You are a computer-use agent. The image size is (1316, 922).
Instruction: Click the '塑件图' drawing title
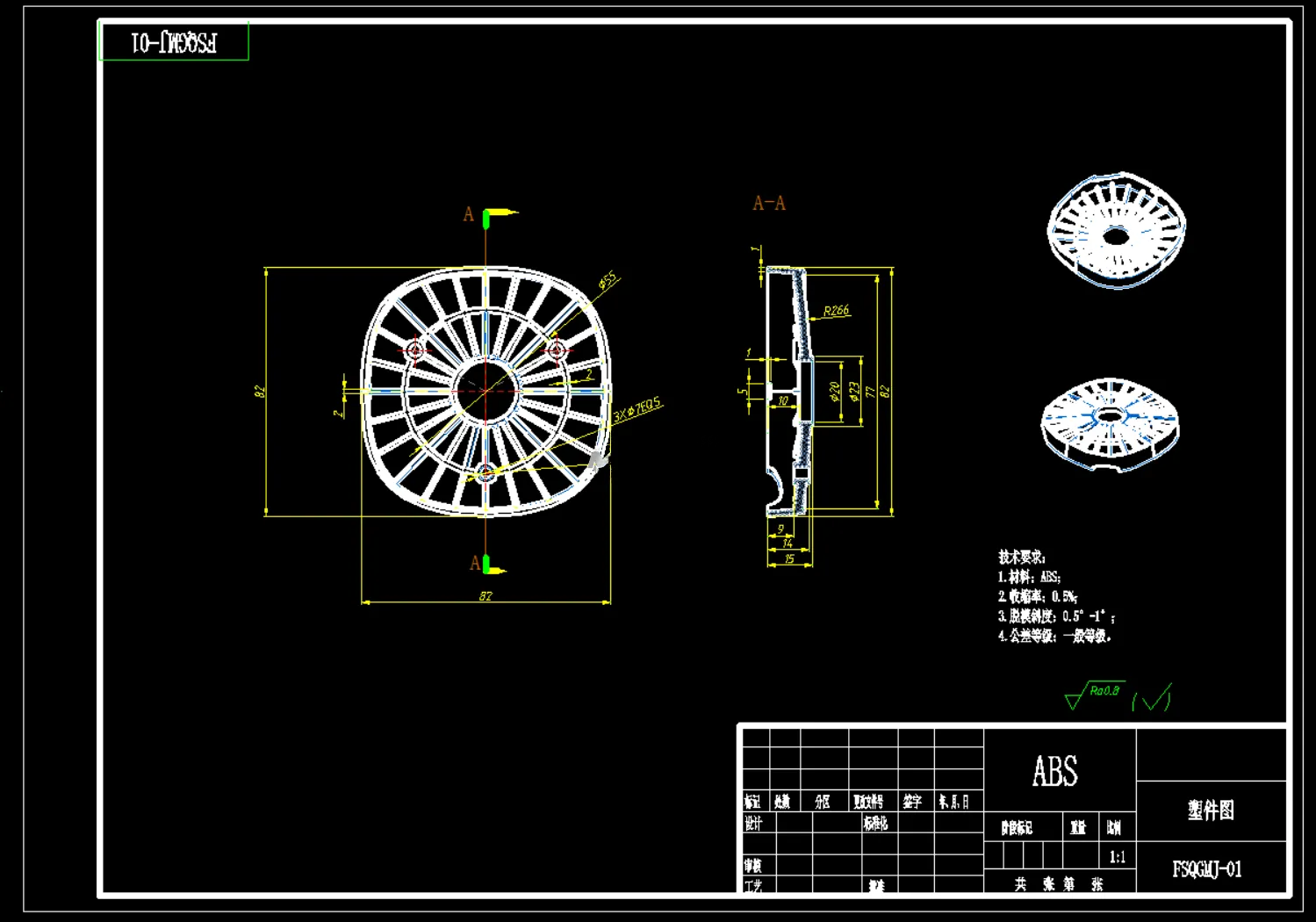coord(1211,810)
